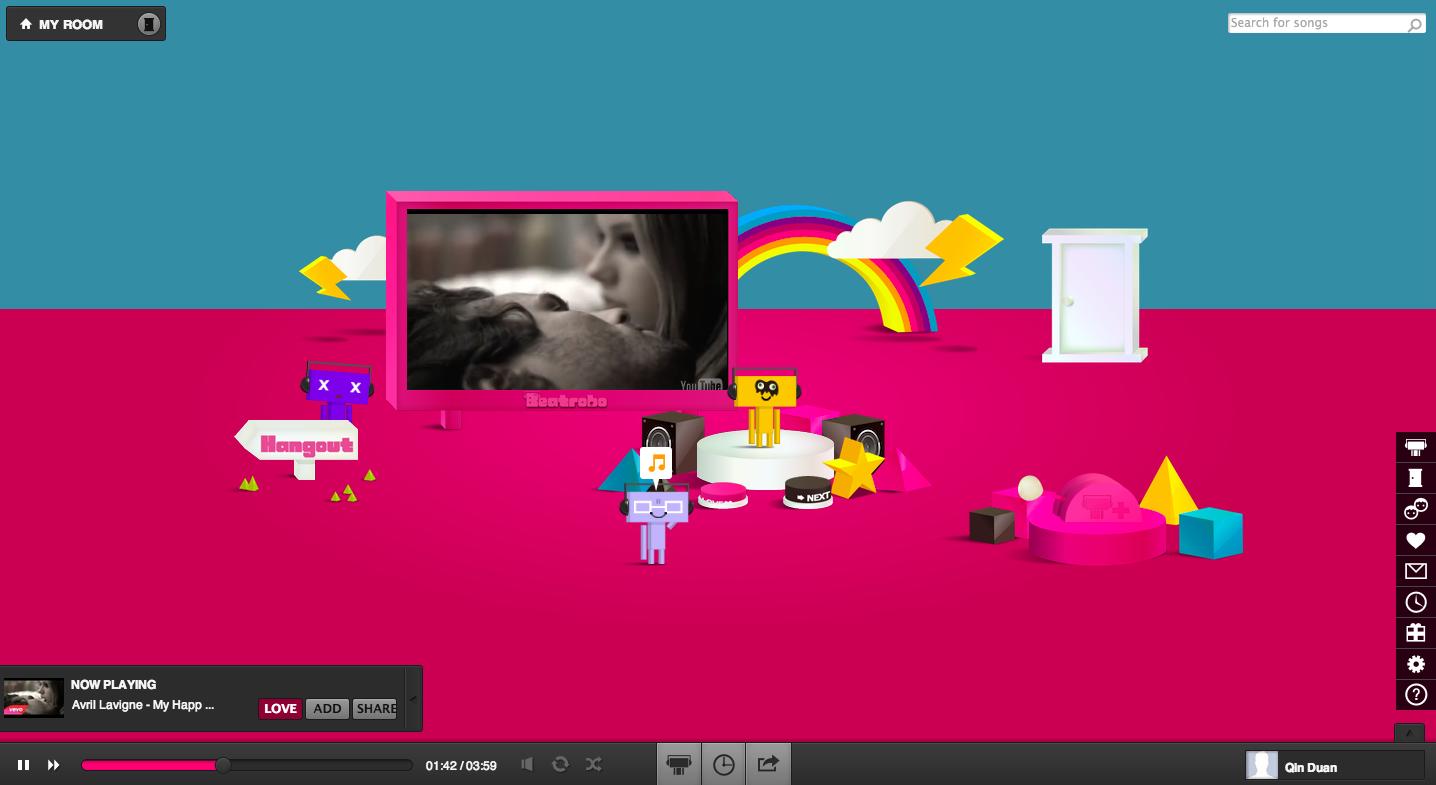Collapse the Now Playing panel arrow
Screen dimensions: 1436x785
413,699
